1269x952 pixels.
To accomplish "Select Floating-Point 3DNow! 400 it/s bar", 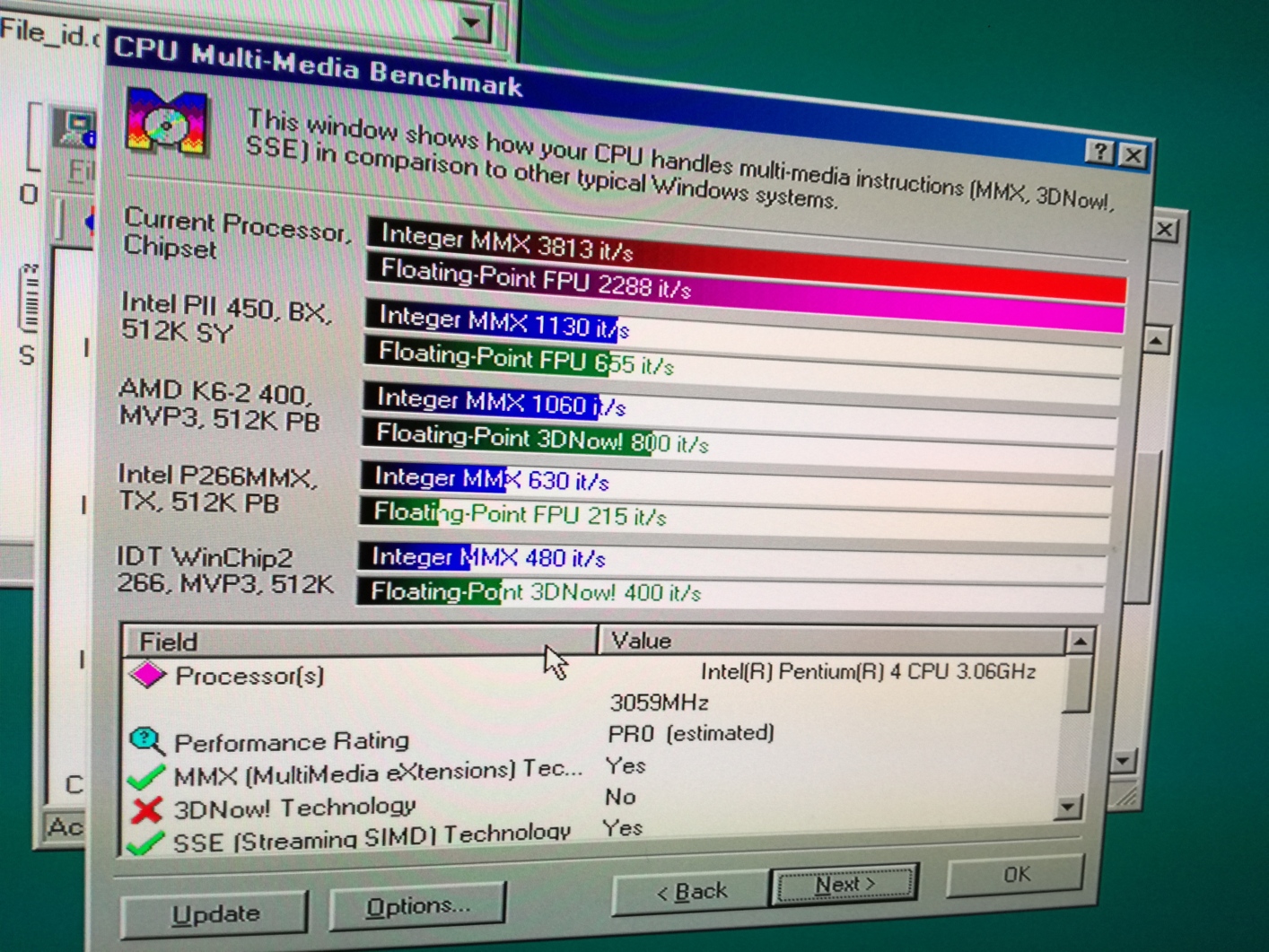I will [731, 593].
